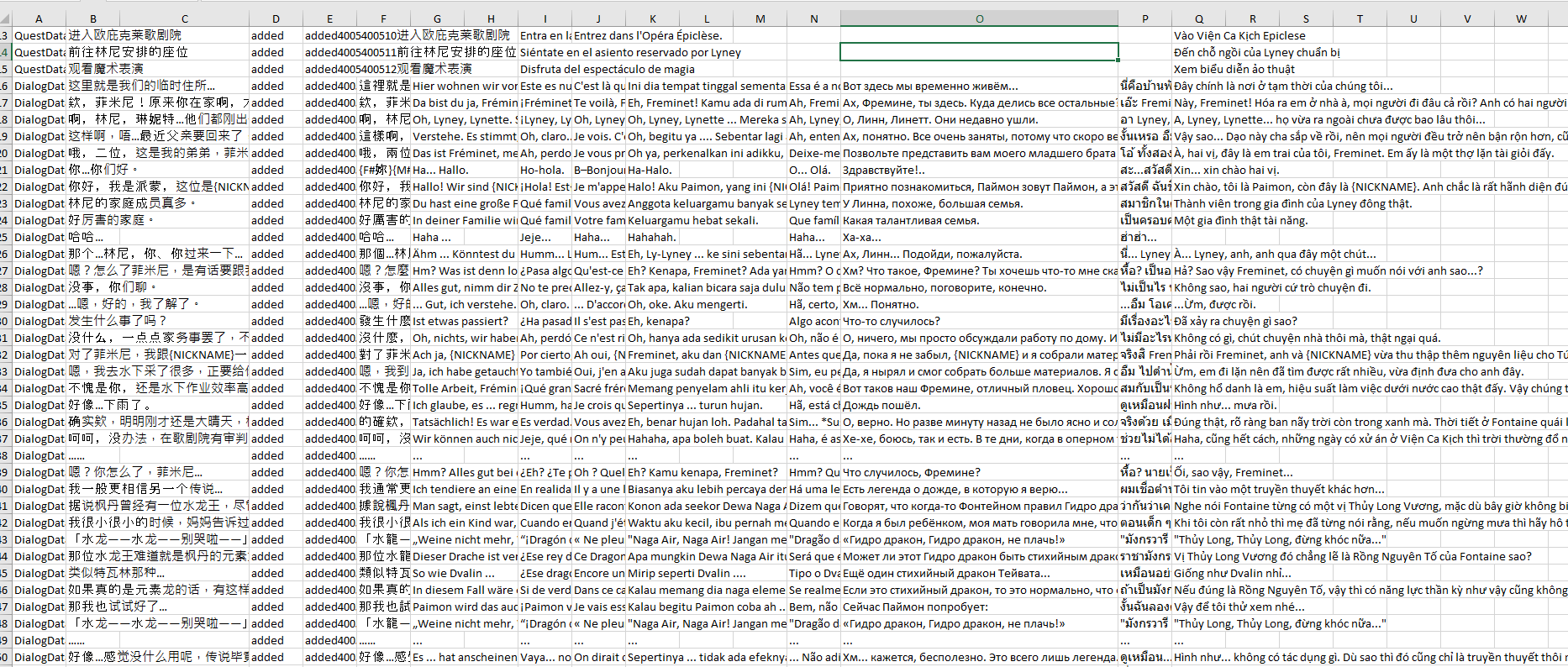Click German cell '... Gut, ich verstehe.'

(463, 304)
